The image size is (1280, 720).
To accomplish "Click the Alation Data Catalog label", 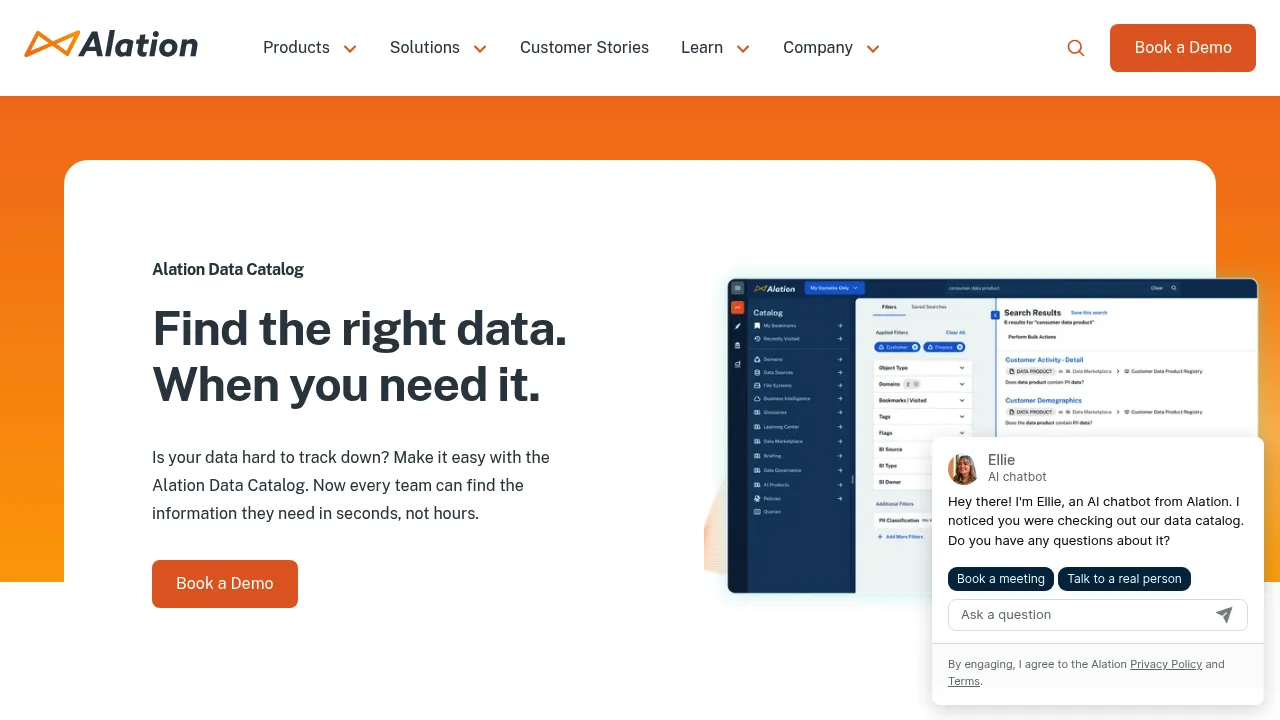I will pyautogui.click(x=228, y=269).
